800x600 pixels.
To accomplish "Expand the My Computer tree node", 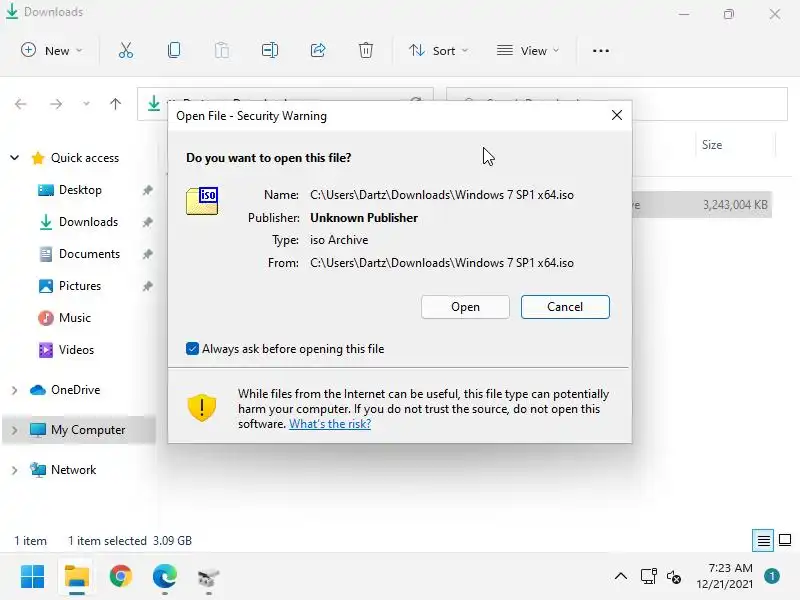I will pos(15,430).
